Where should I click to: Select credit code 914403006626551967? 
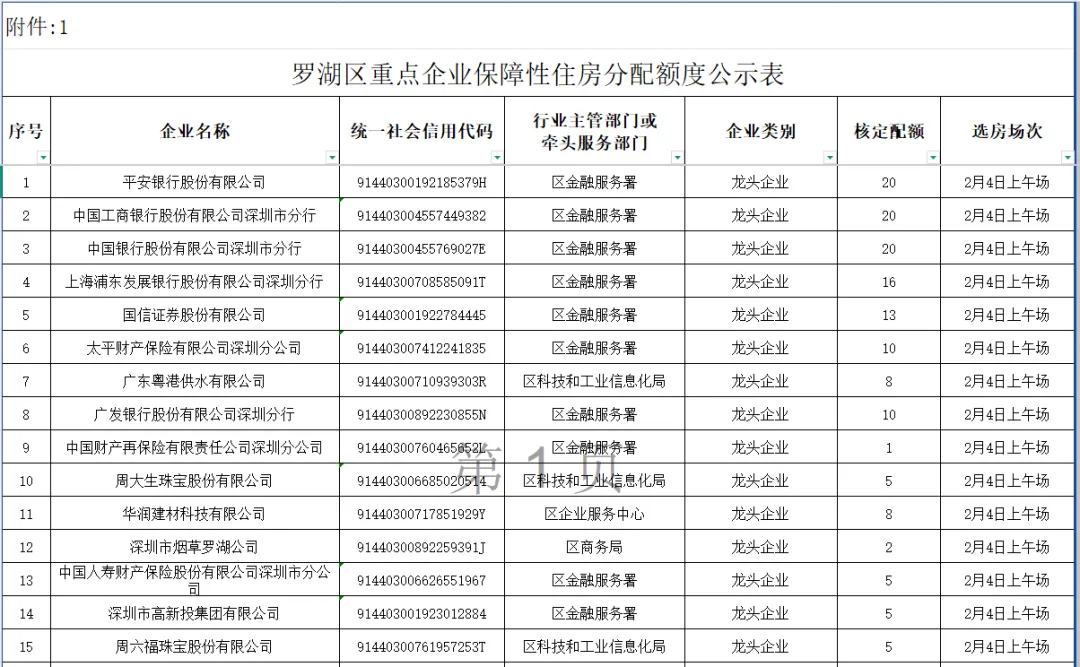tap(422, 580)
